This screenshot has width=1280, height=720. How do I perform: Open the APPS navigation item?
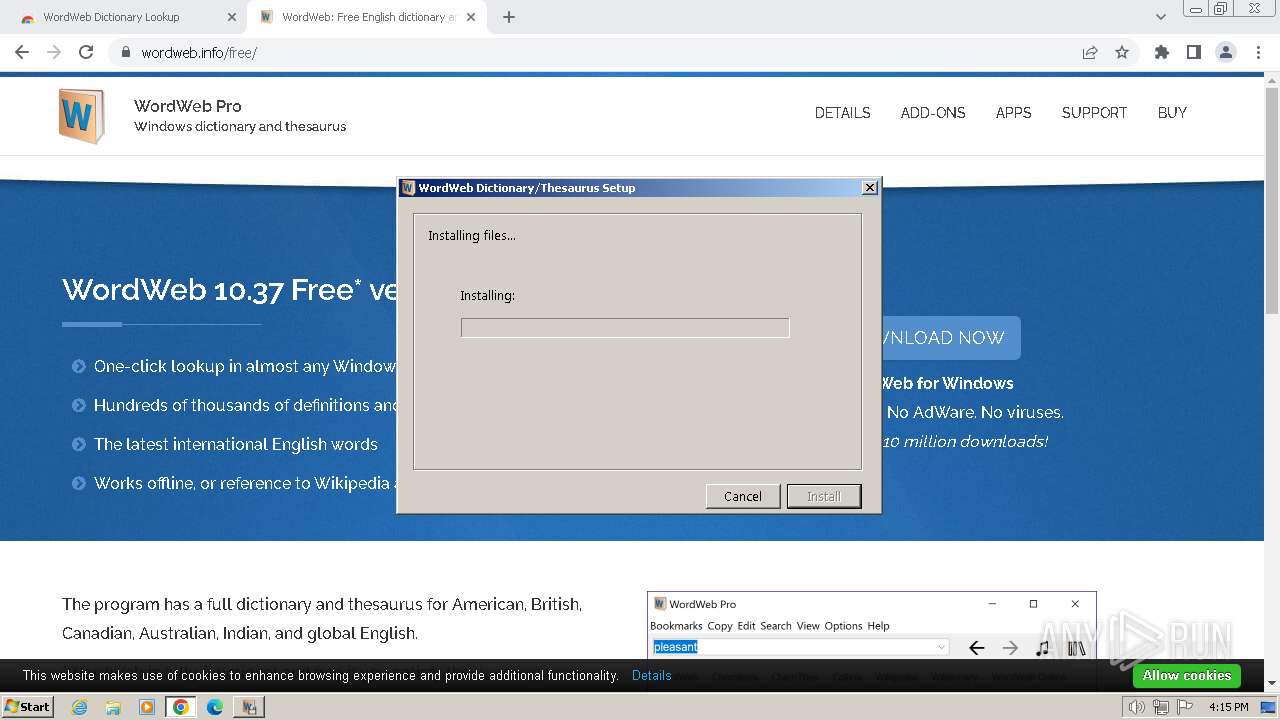(1013, 113)
